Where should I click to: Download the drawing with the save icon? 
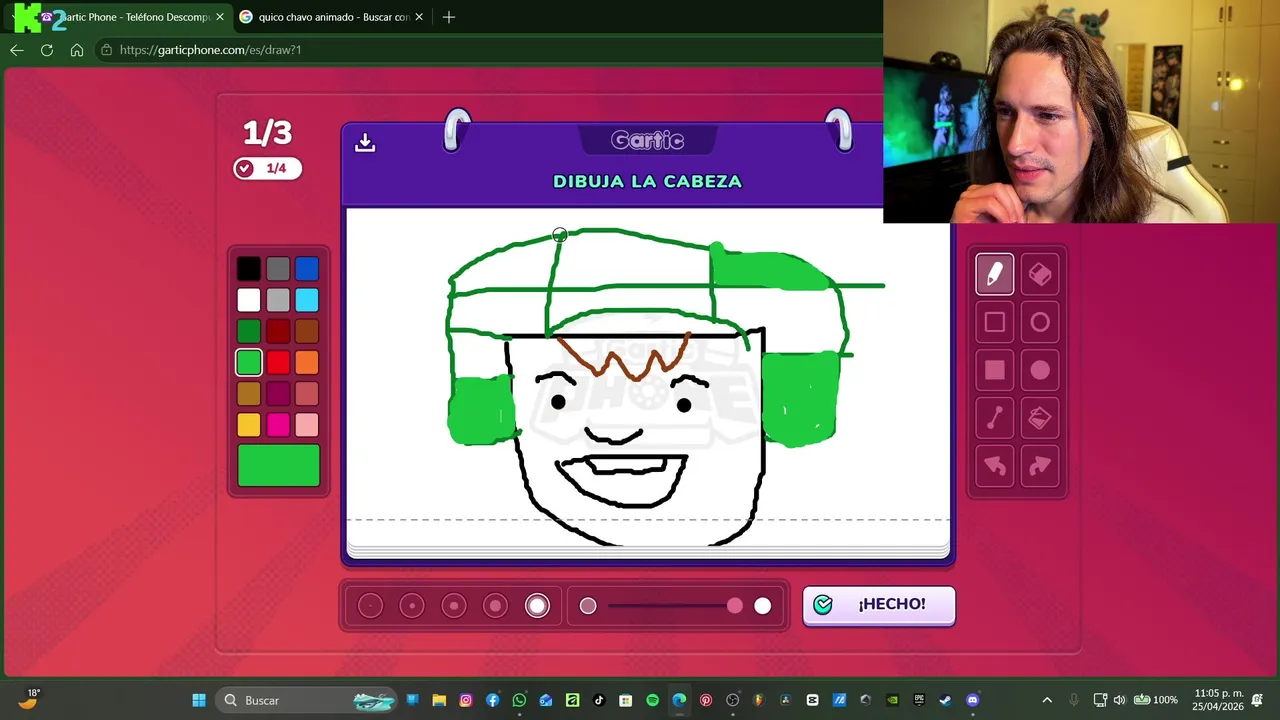pyautogui.click(x=365, y=142)
